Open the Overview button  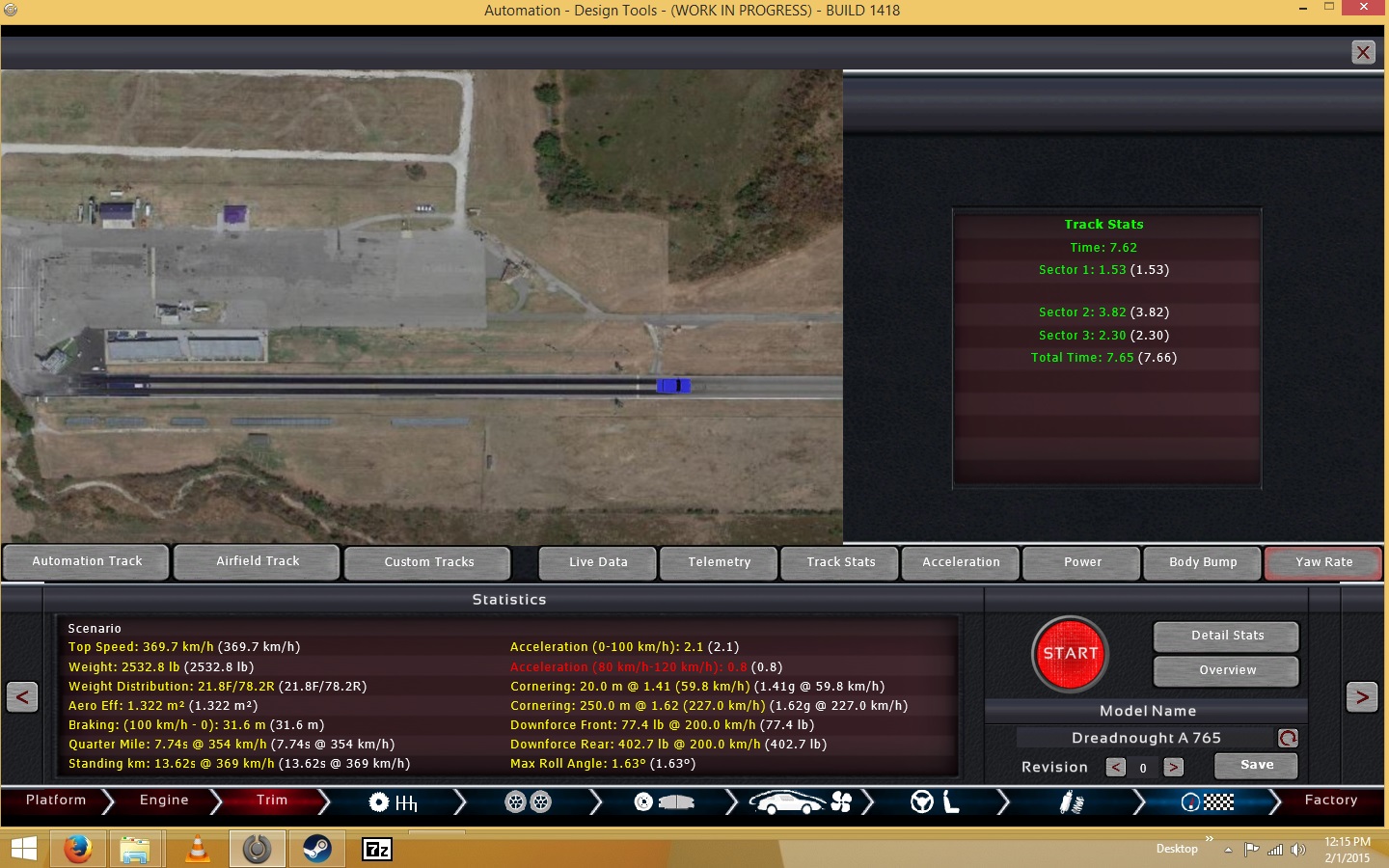pos(1227,670)
